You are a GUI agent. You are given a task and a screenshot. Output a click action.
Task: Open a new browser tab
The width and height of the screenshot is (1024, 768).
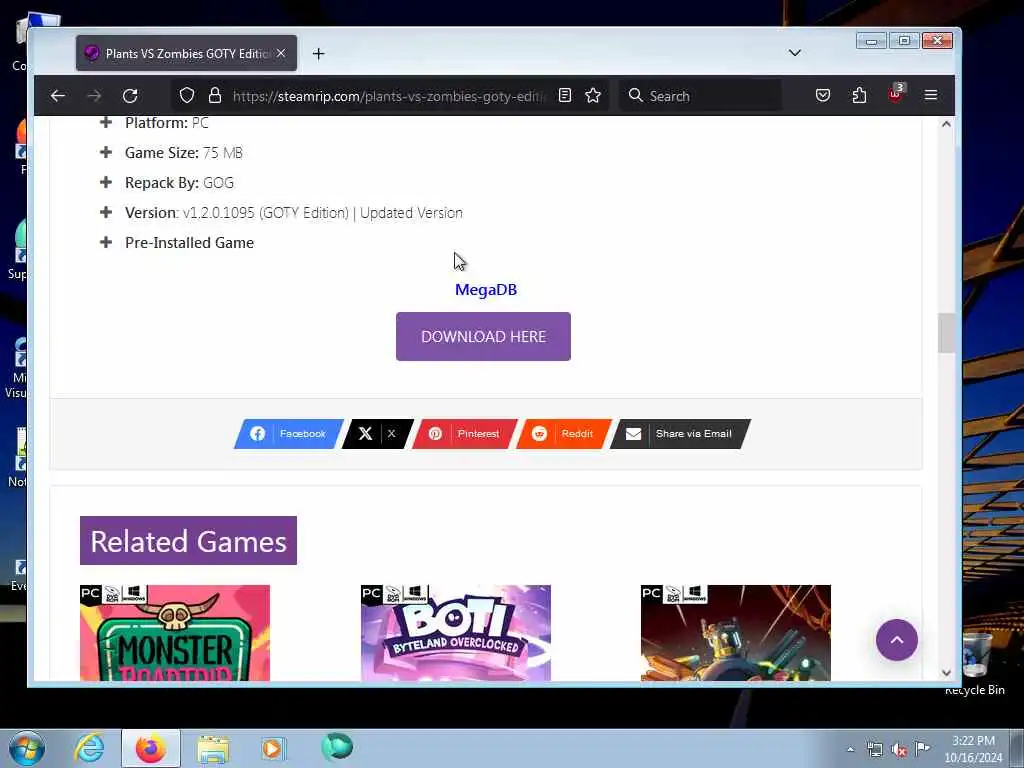point(319,54)
